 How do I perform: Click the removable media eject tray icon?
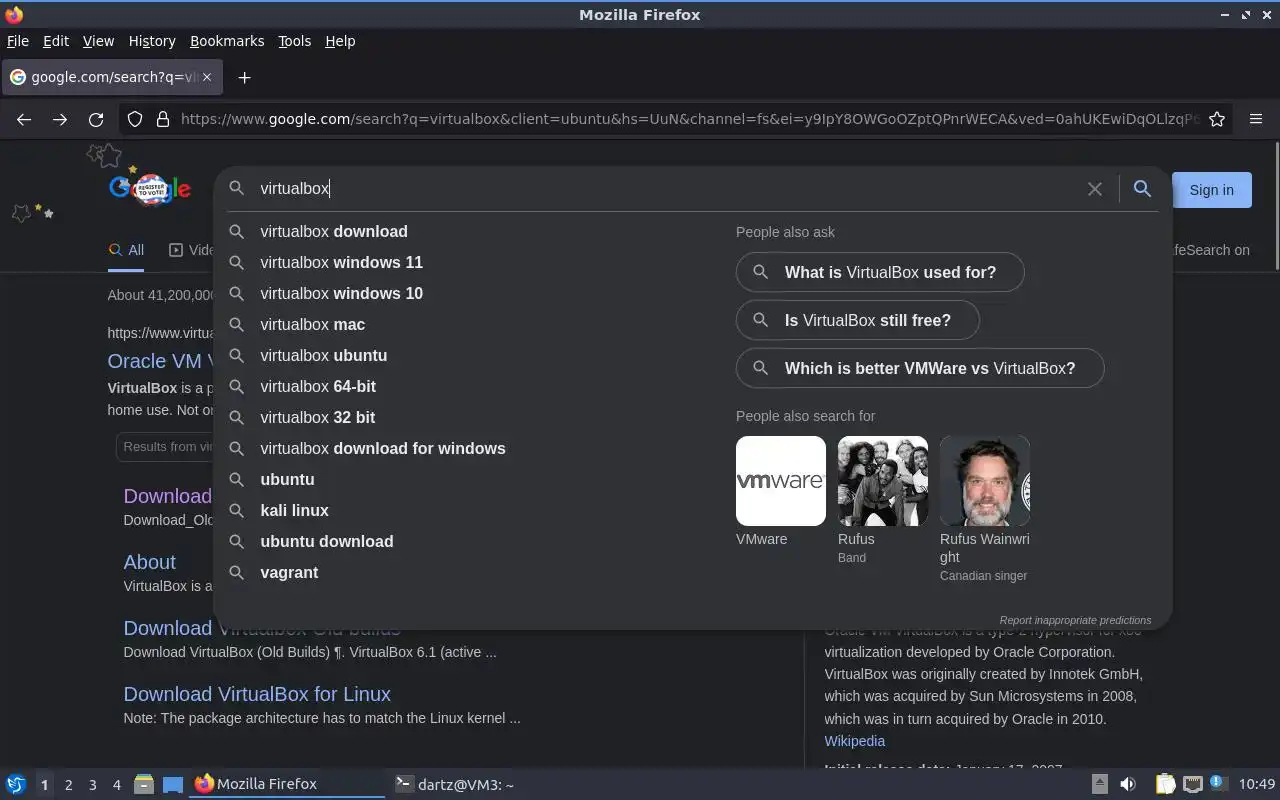(x=1099, y=784)
